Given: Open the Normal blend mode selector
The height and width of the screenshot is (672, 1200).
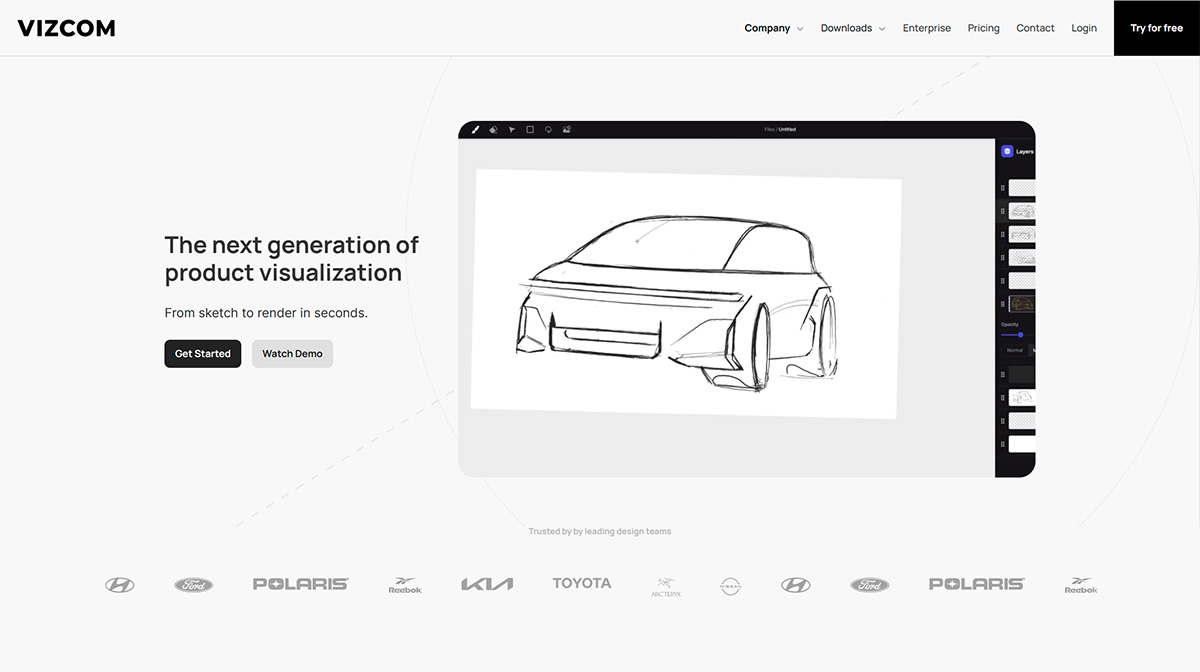Looking at the screenshot, I should pyautogui.click(x=1016, y=350).
